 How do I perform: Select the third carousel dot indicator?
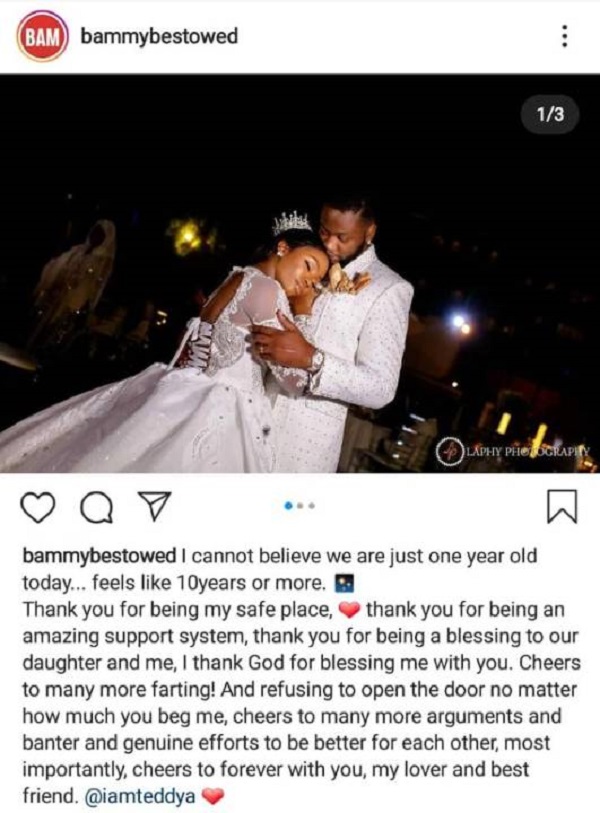click(x=312, y=505)
